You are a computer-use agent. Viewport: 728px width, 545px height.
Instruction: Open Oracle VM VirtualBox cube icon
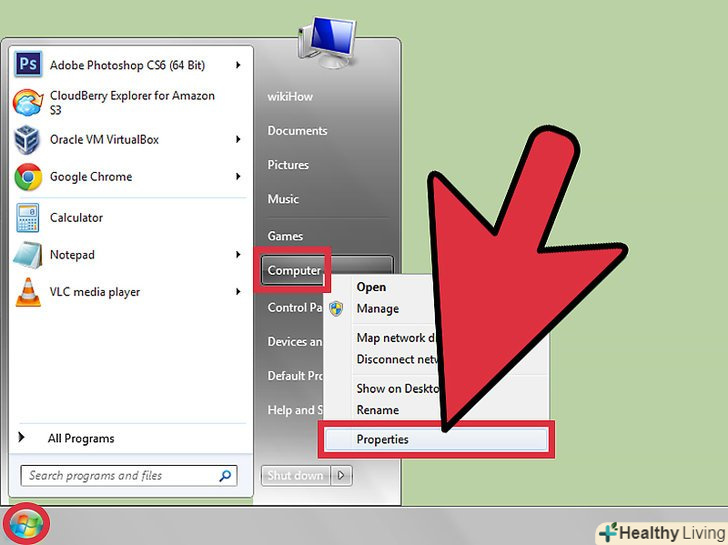(x=27, y=139)
